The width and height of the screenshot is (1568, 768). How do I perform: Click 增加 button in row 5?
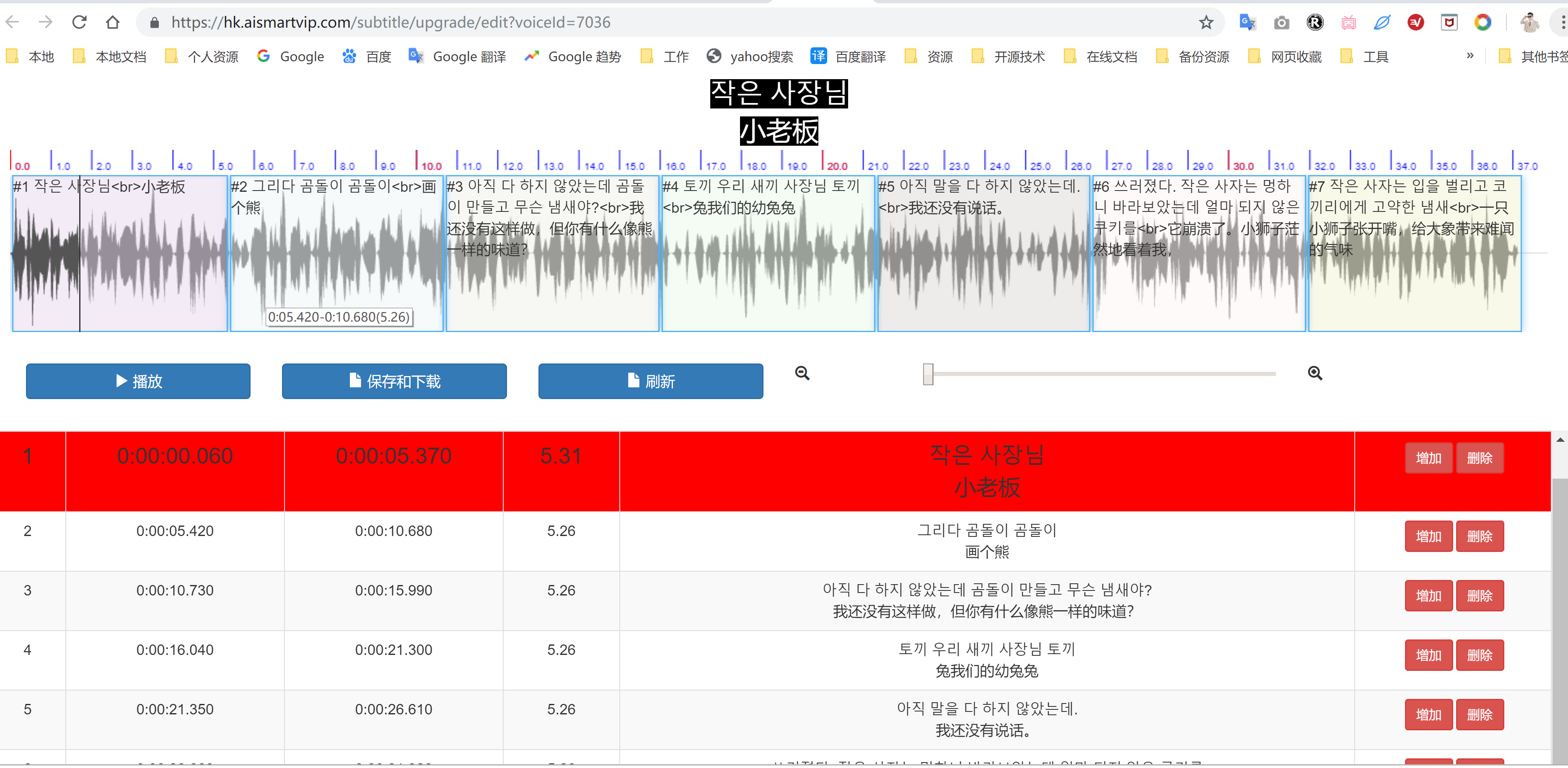1428,714
